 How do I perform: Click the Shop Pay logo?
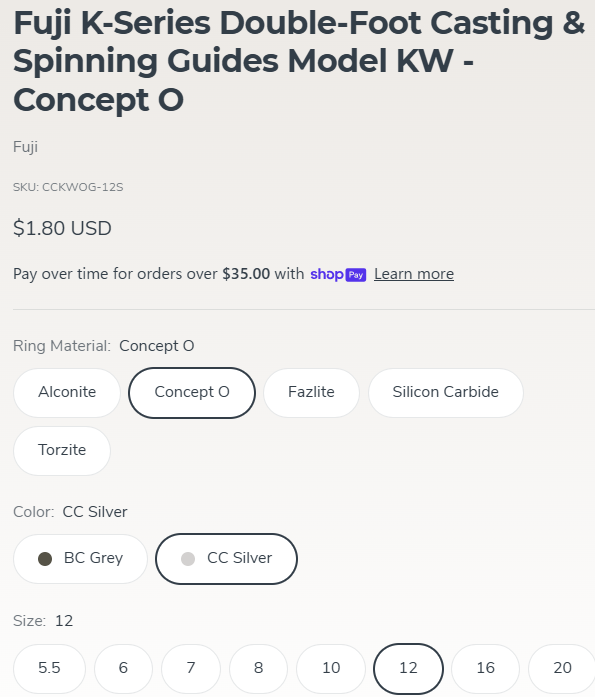pos(338,274)
